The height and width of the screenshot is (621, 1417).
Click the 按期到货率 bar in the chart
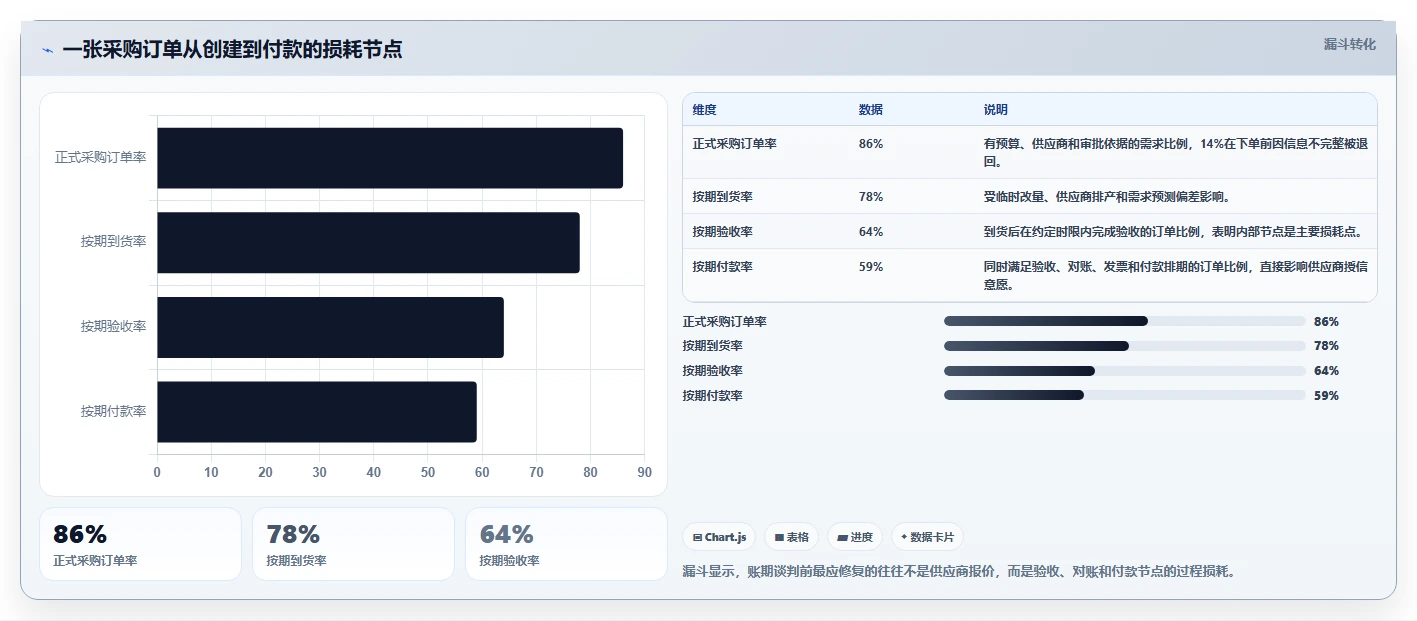pos(368,242)
